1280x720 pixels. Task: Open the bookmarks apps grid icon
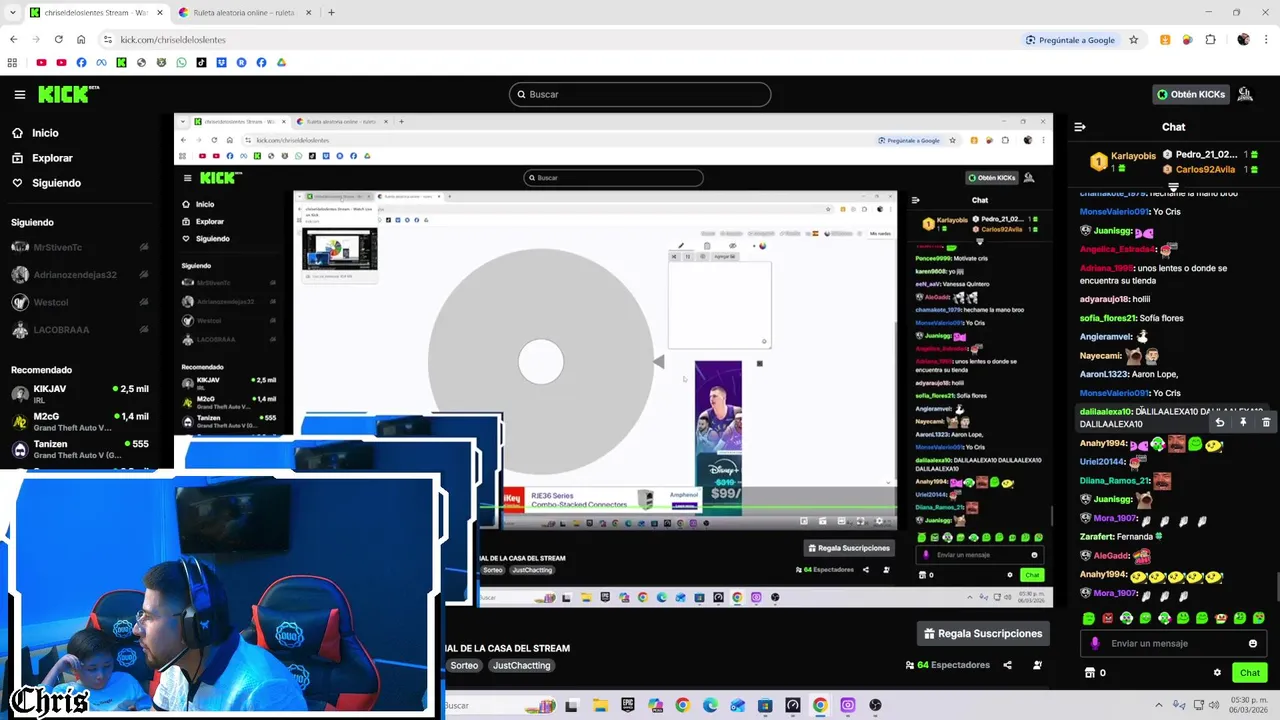coord(12,62)
